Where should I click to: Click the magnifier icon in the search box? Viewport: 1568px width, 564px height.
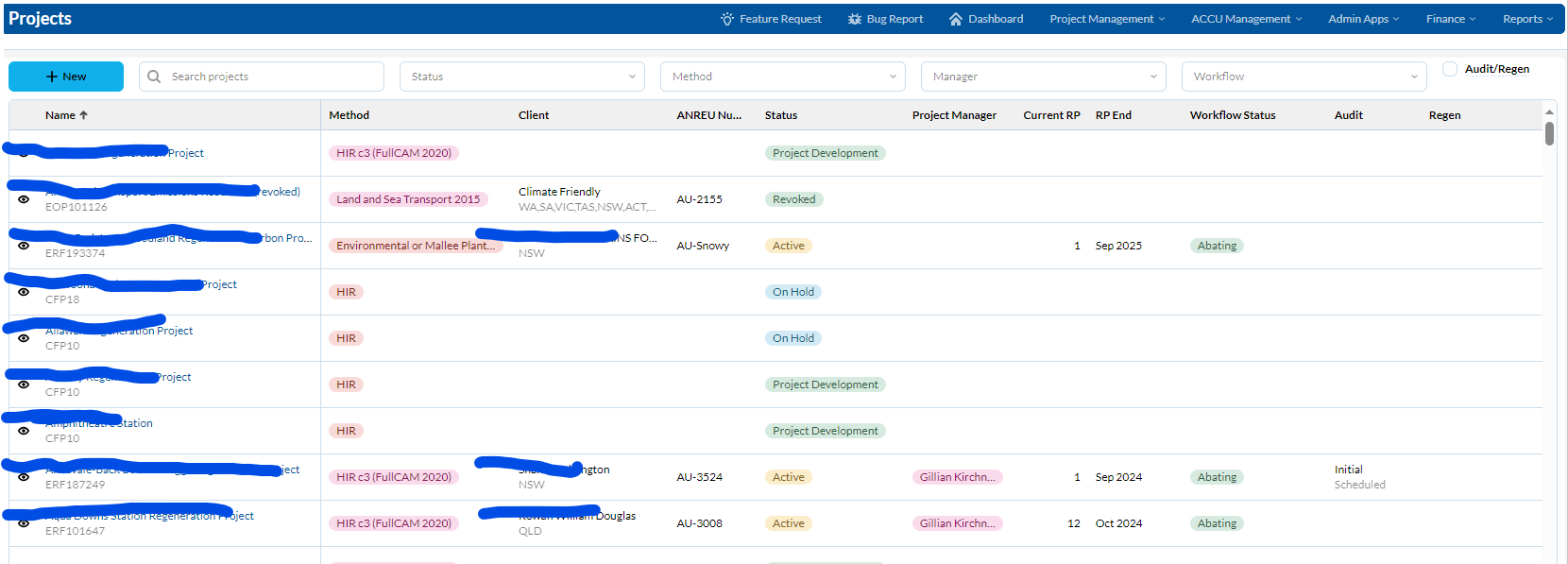click(154, 77)
